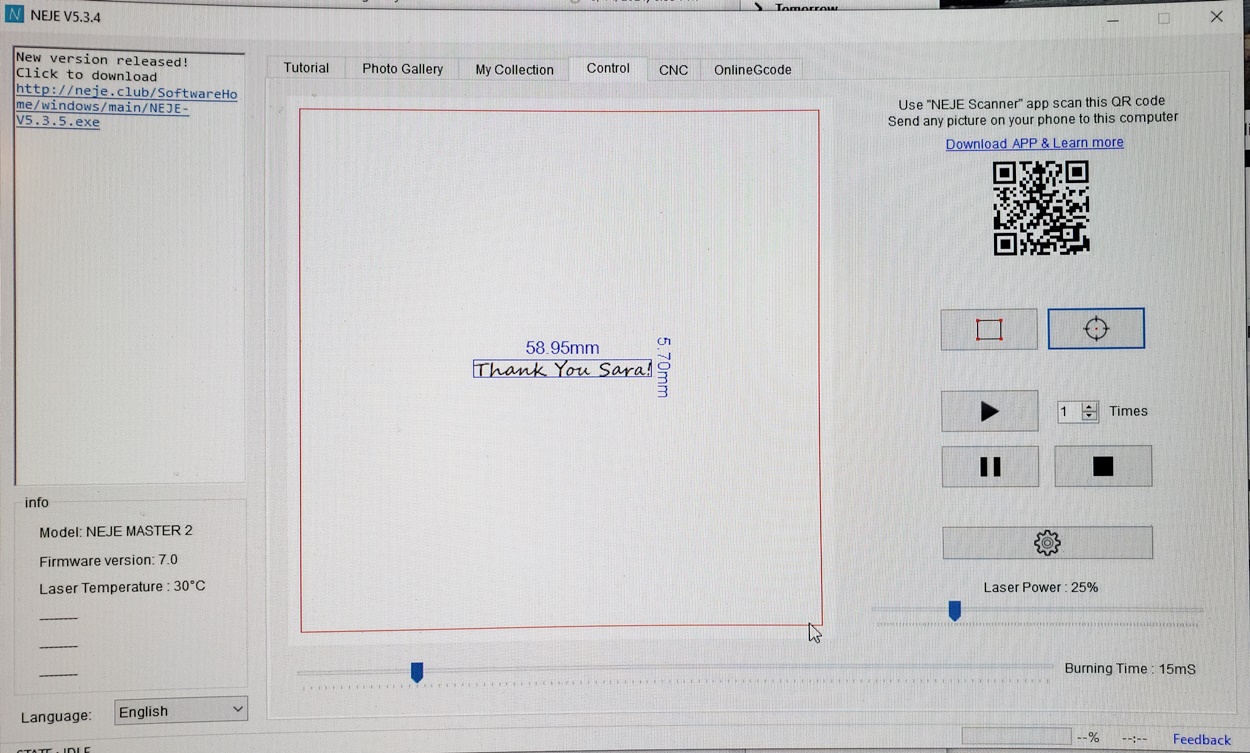Image resolution: width=1250 pixels, height=753 pixels.
Task: Click the preview frame rectangle icon
Action: [x=989, y=330]
